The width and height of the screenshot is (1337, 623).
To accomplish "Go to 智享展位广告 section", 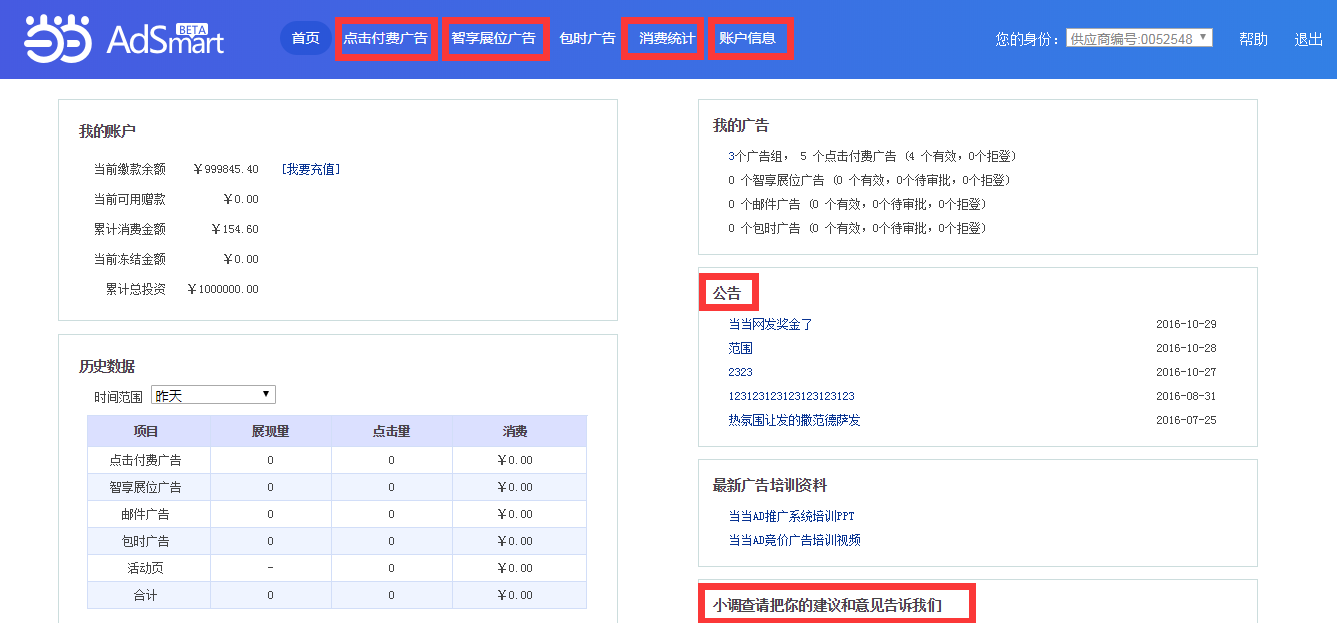I will click(494, 39).
